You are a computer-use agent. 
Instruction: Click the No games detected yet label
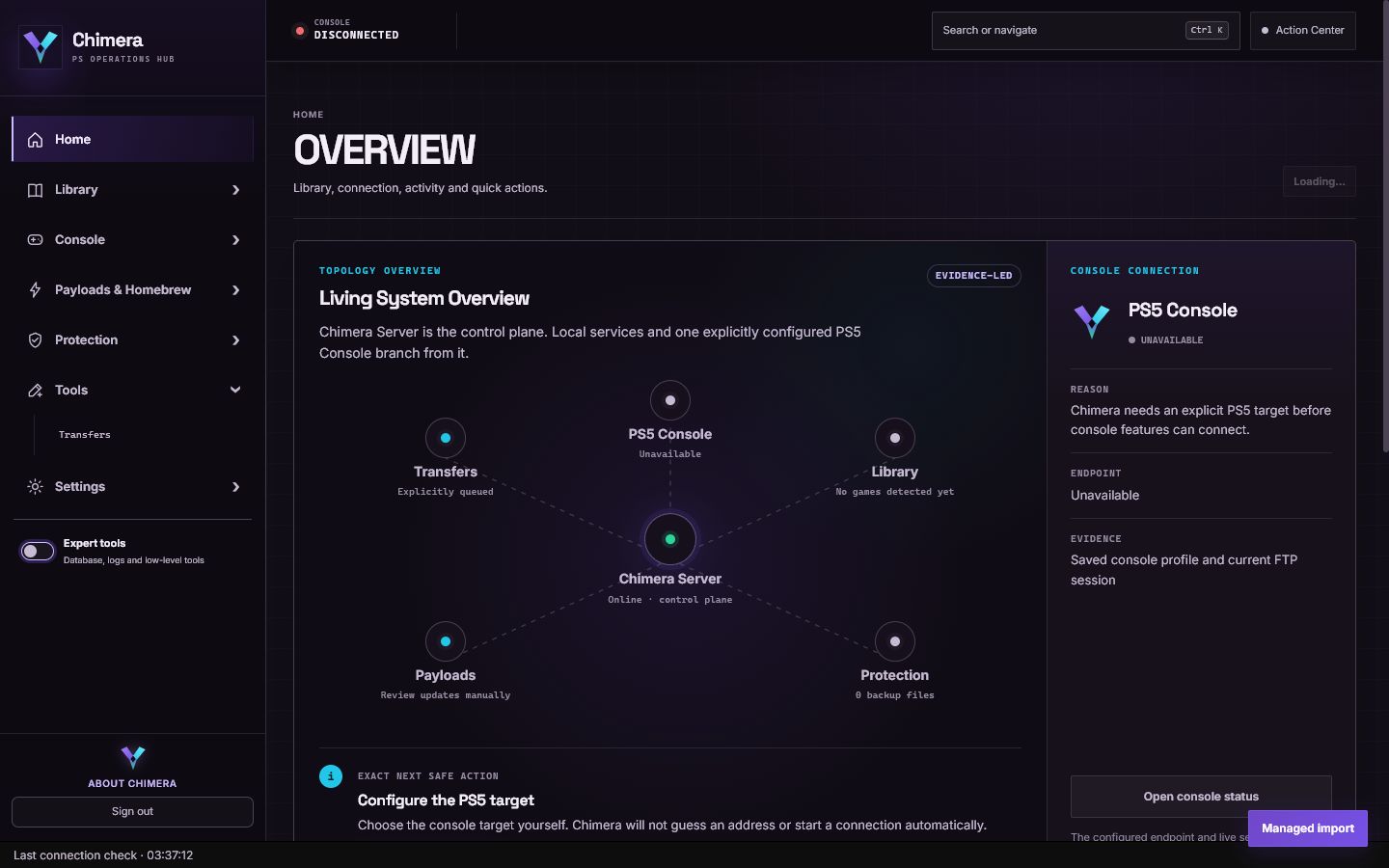click(895, 492)
